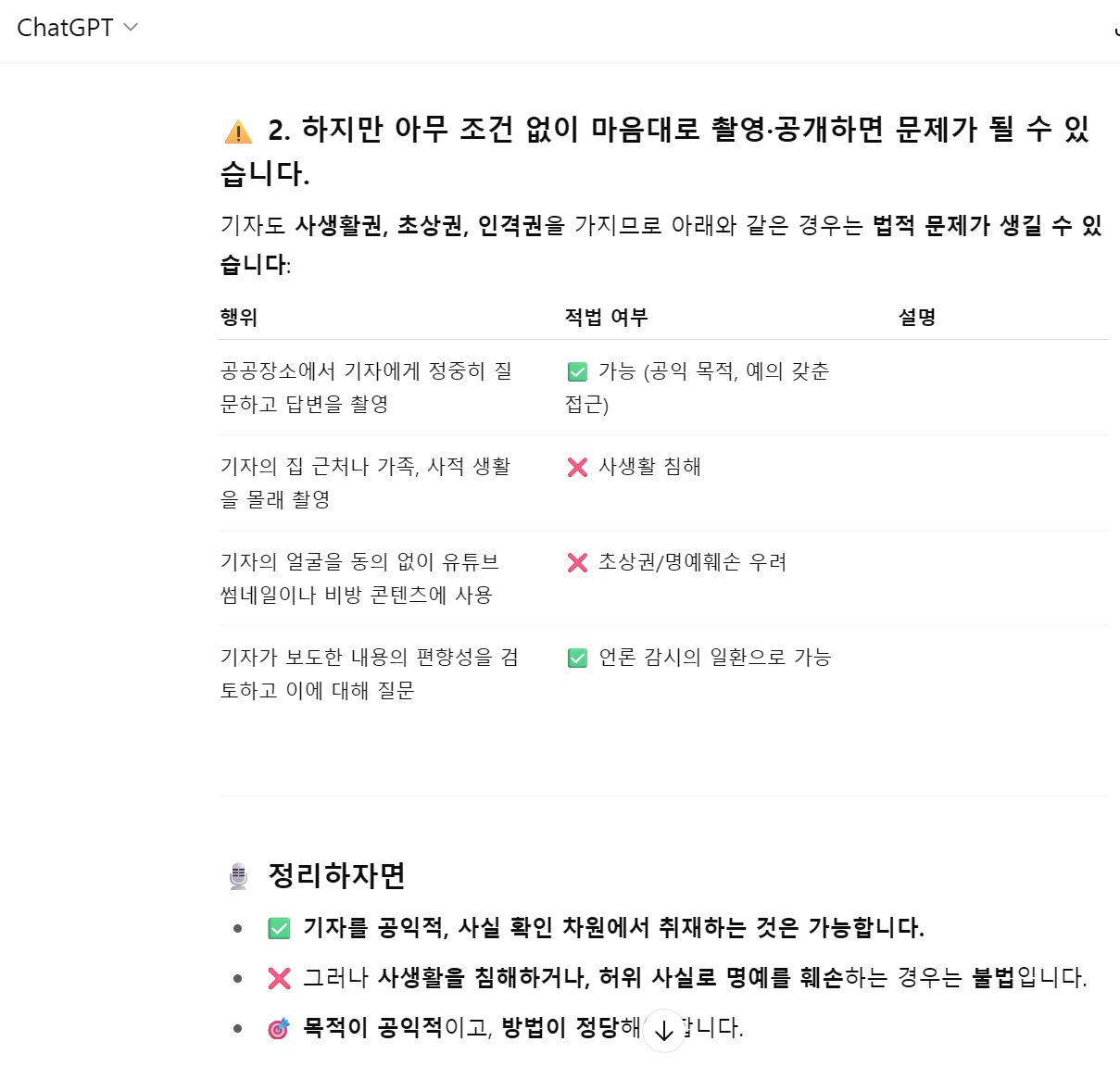Click the 설명 column header

click(x=917, y=318)
